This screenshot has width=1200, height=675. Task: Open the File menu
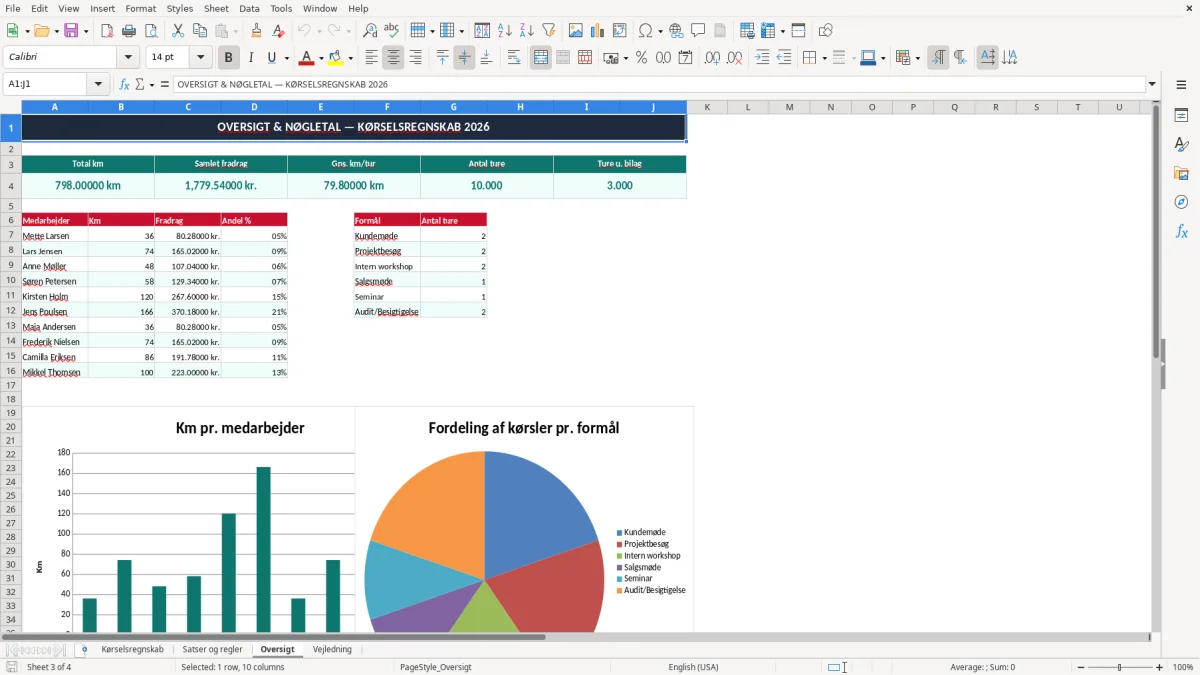12,8
